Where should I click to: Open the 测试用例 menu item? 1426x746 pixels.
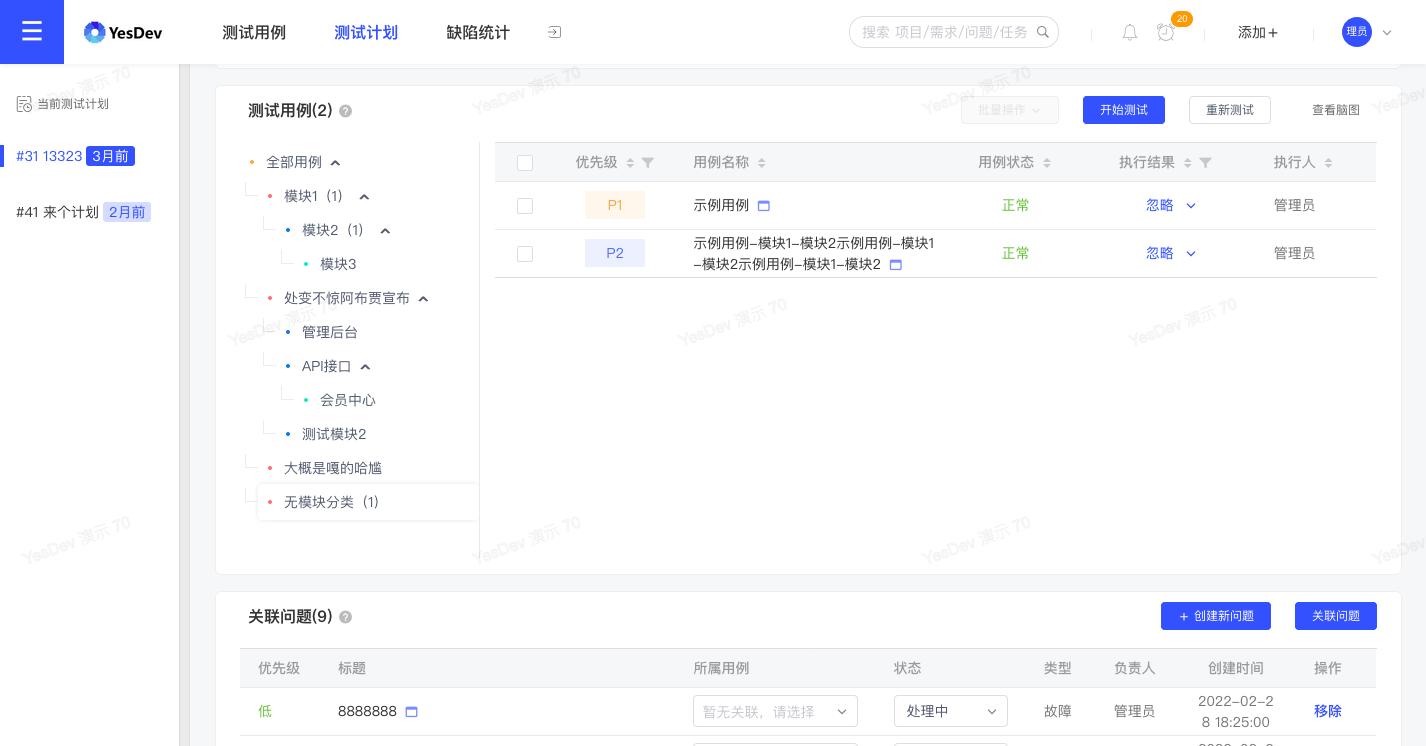pos(254,32)
